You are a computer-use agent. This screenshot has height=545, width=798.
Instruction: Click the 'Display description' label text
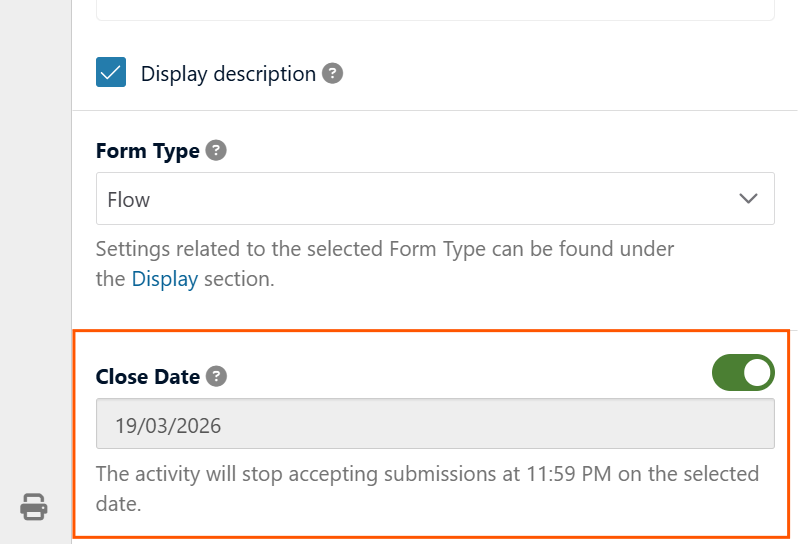point(228,74)
